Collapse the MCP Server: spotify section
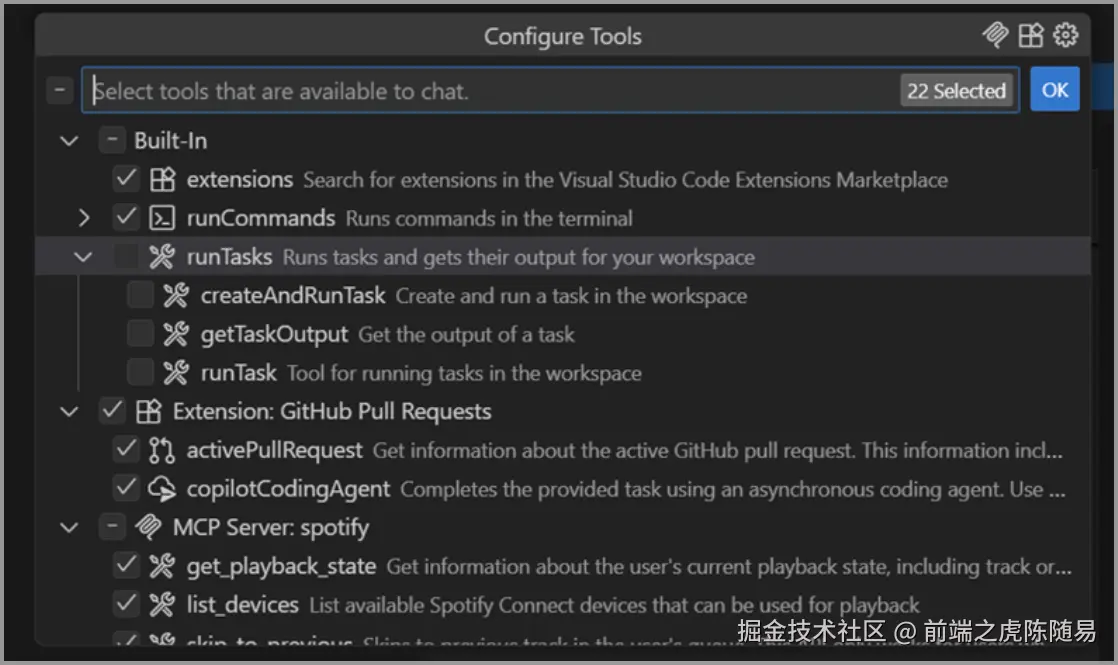The height and width of the screenshot is (665, 1118). pyautogui.click(x=69, y=528)
